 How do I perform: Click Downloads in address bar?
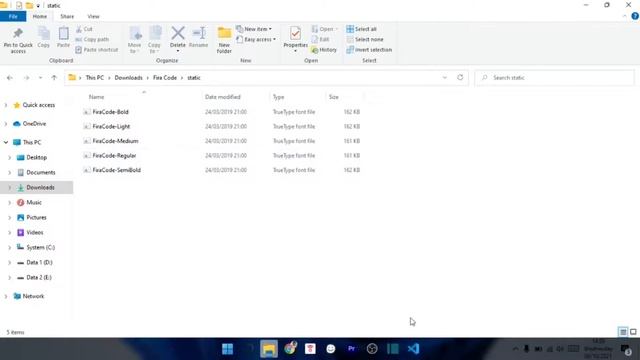pyautogui.click(x=129, y=78)
